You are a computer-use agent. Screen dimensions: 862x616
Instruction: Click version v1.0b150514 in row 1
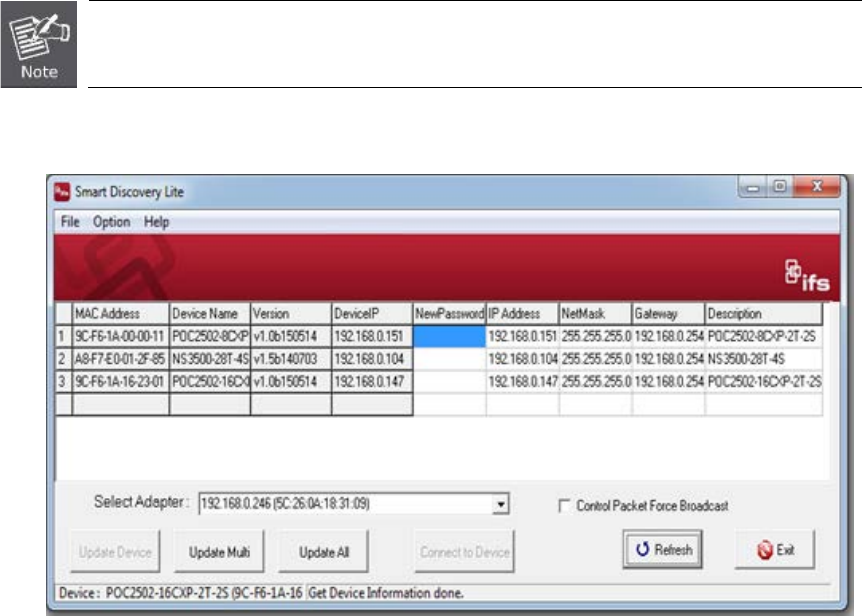point(291,336)
